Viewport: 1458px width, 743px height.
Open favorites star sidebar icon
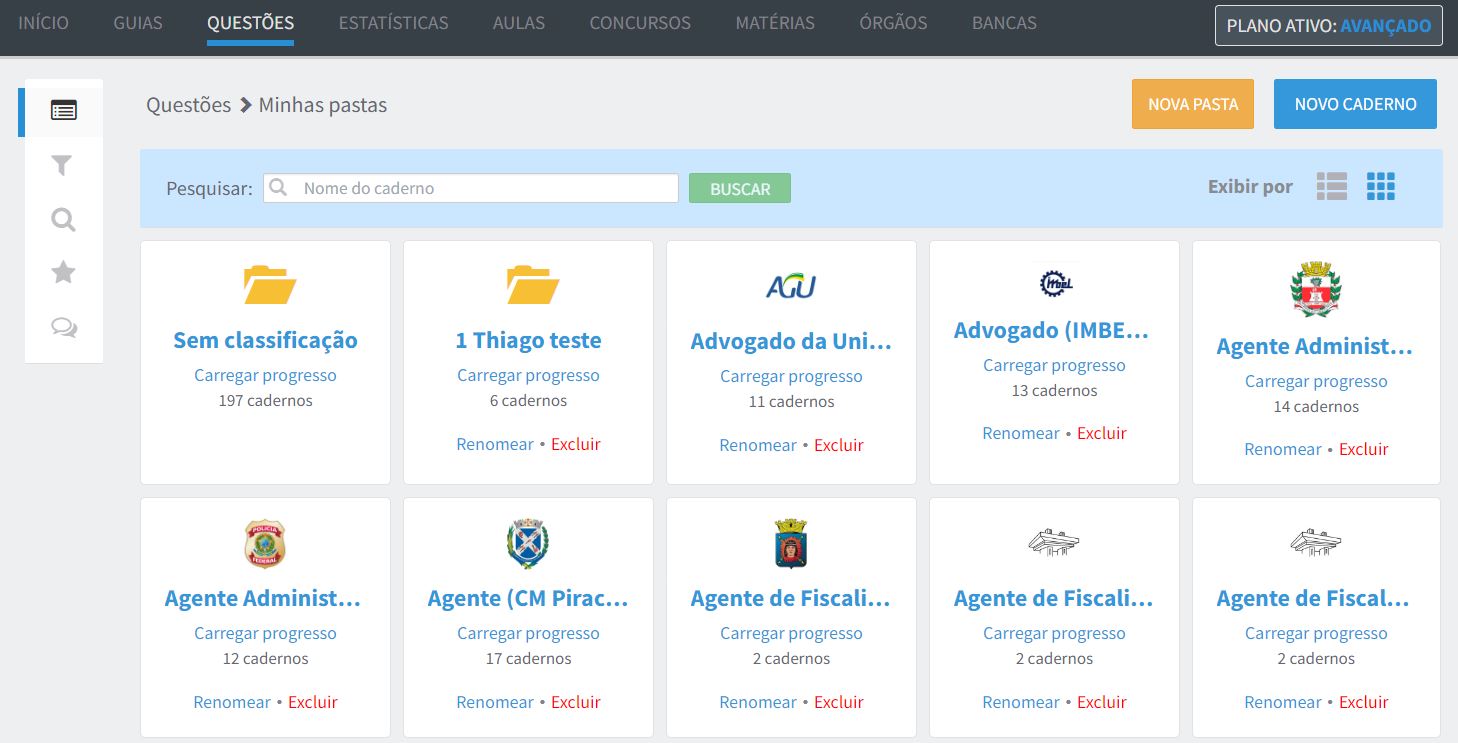tap(63, 273)
